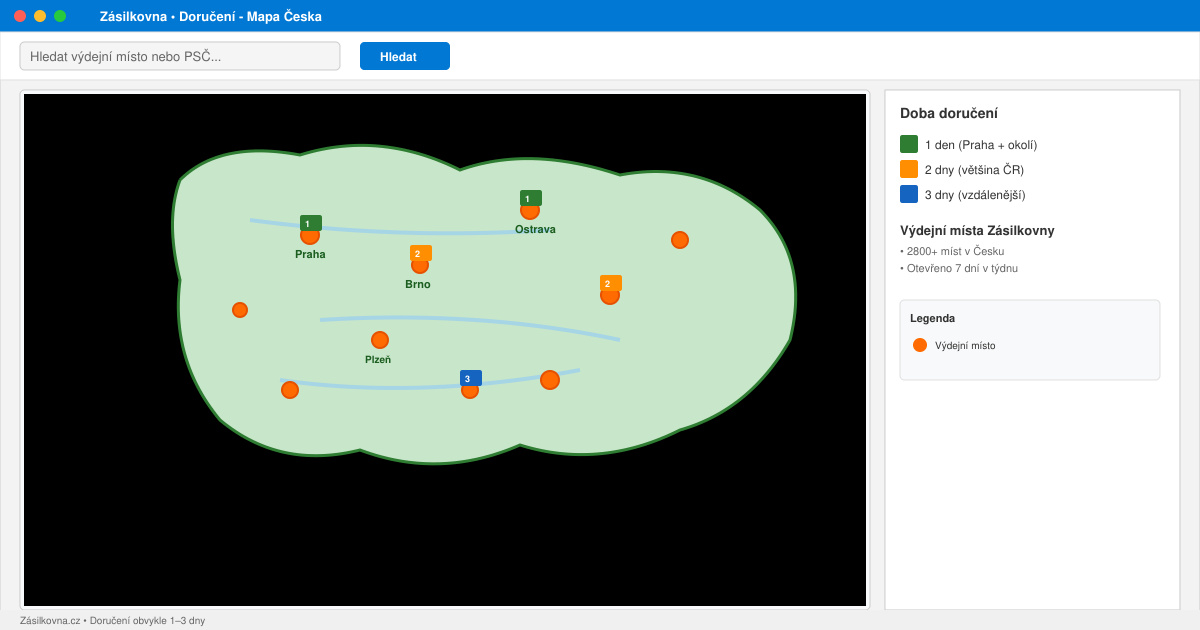The image size is (1200, 630).
Task: Click the green 1-day badge above Praha
Action: point(311,223)
